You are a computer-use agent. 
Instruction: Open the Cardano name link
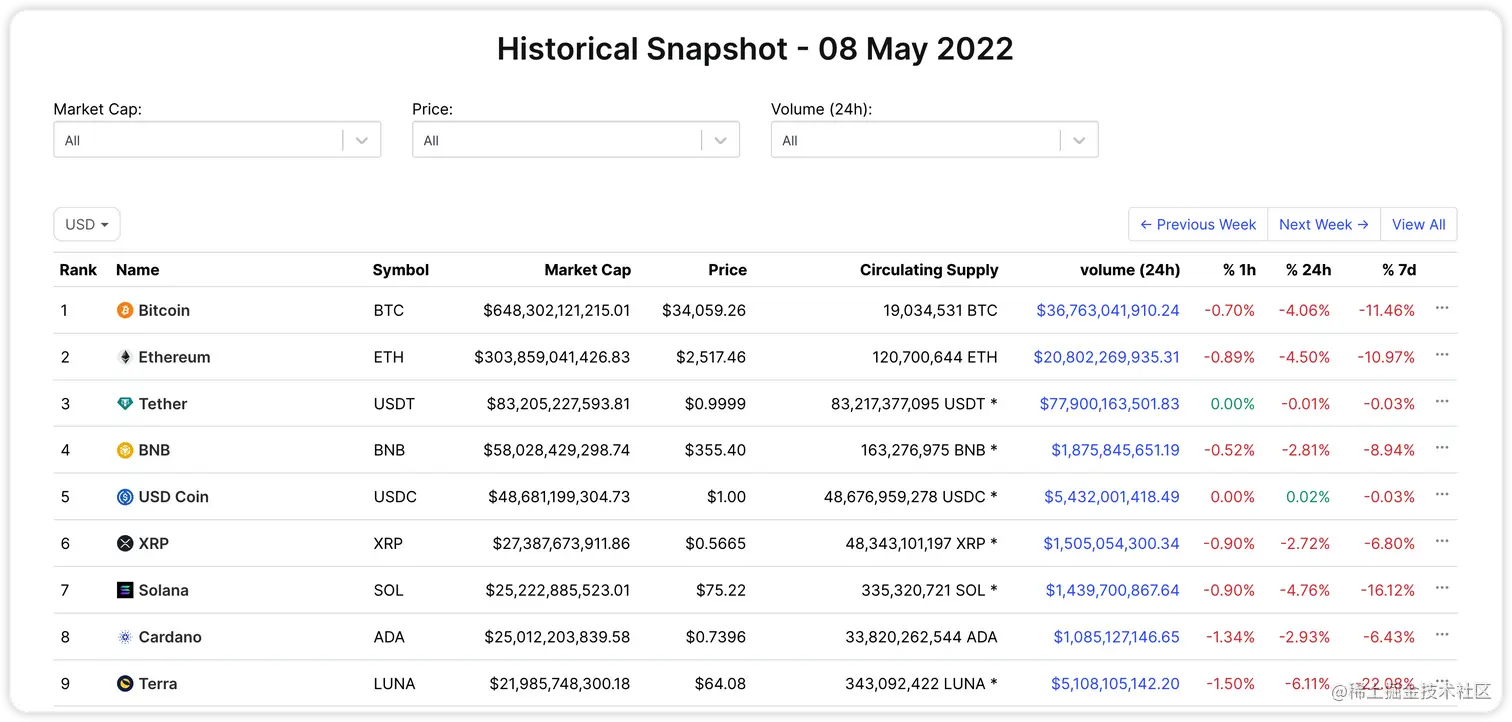(x=170, y=637)
